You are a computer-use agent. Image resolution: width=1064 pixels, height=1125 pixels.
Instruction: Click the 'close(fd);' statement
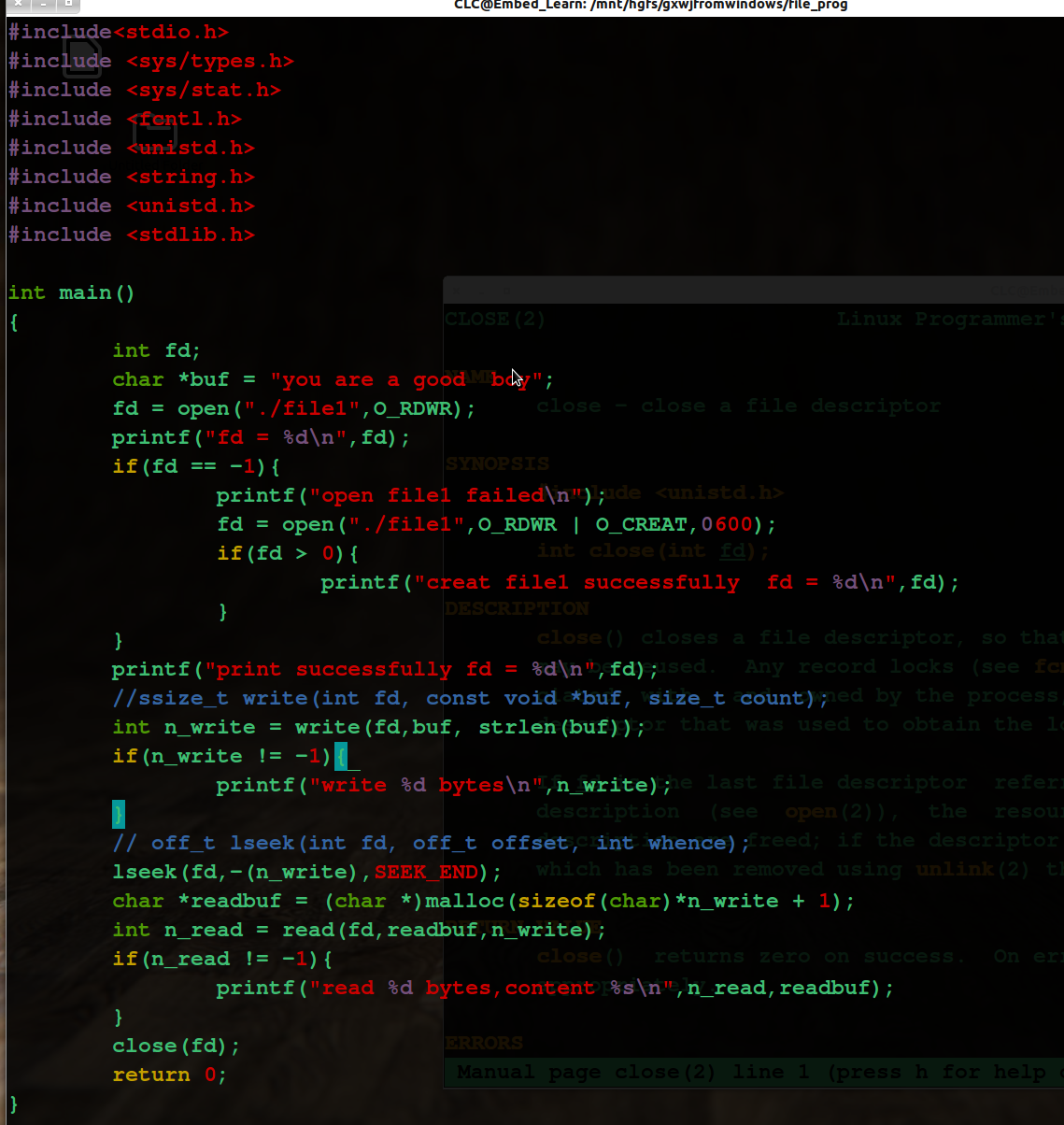pos(177,1046)
